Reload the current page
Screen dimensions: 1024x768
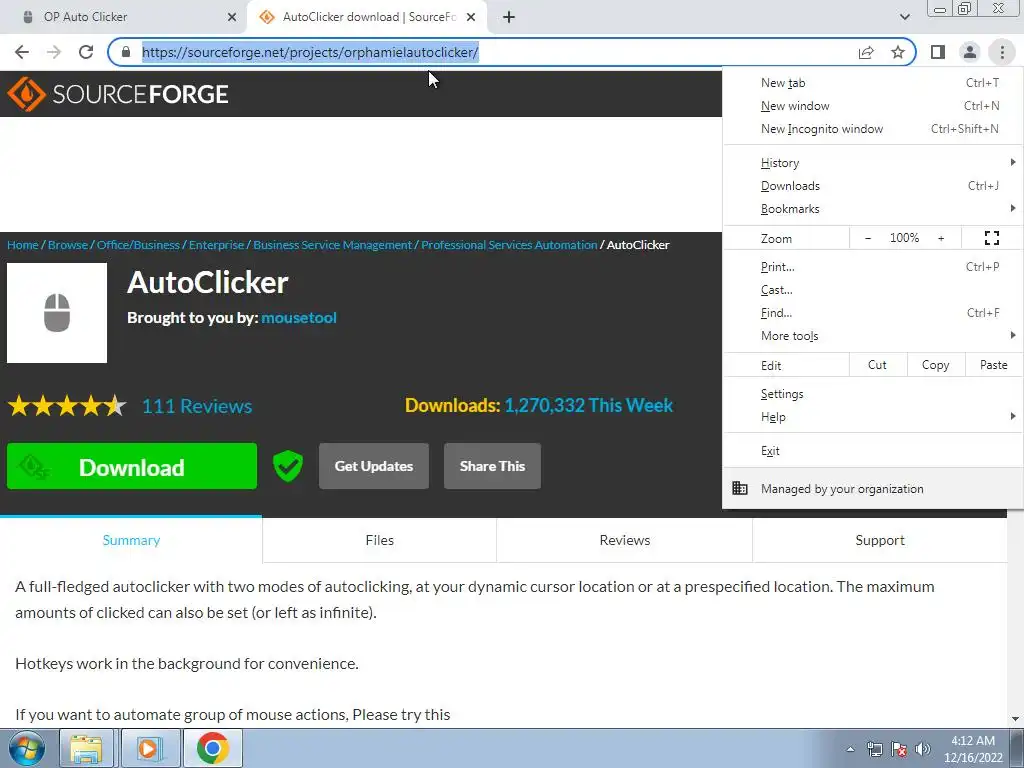pos(86,52)
